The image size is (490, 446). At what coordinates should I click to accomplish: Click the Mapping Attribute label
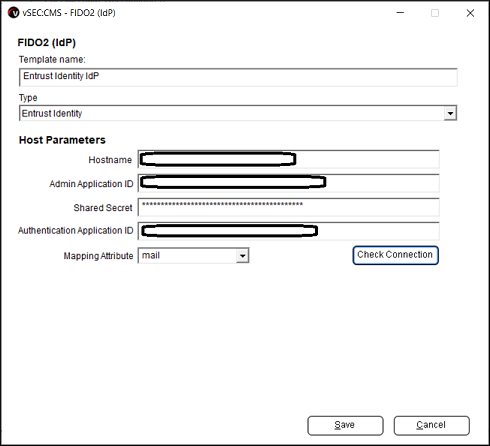tap(98, 256)
